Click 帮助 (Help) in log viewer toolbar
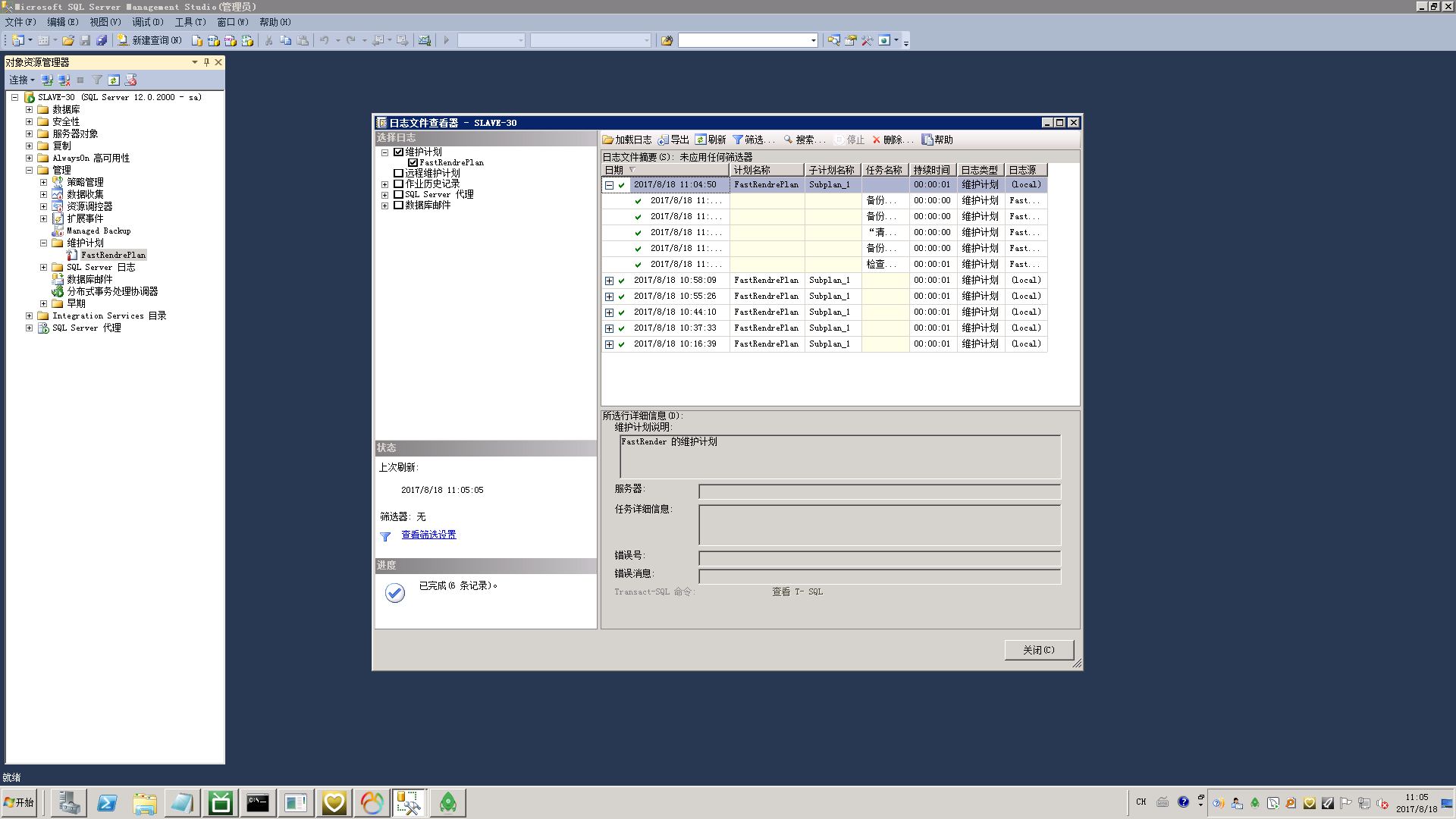Viewport: 1456px width, 819px height. point(937,140)
